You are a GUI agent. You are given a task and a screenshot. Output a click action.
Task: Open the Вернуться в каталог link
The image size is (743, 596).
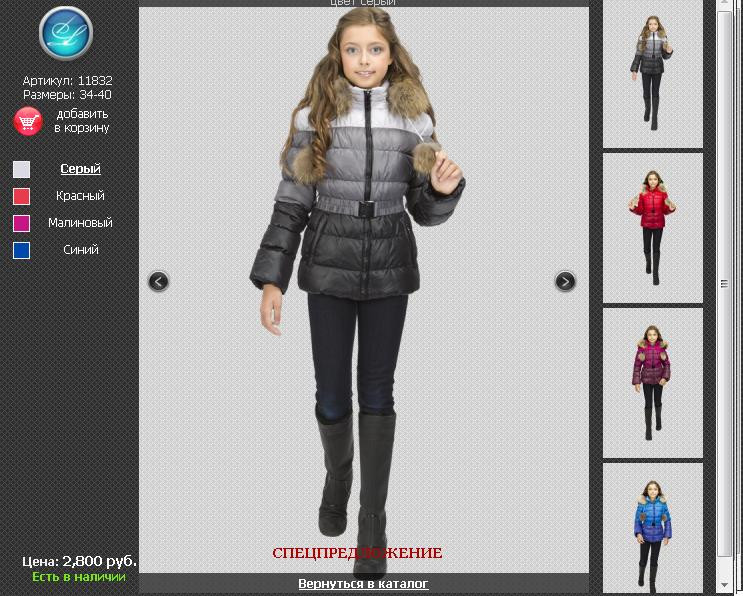[x=363, y=584]
